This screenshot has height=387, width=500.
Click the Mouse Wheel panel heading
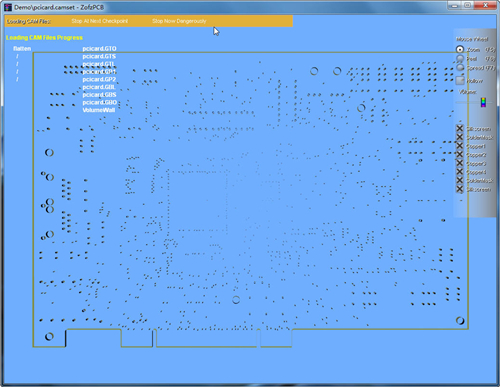[472, 39]
